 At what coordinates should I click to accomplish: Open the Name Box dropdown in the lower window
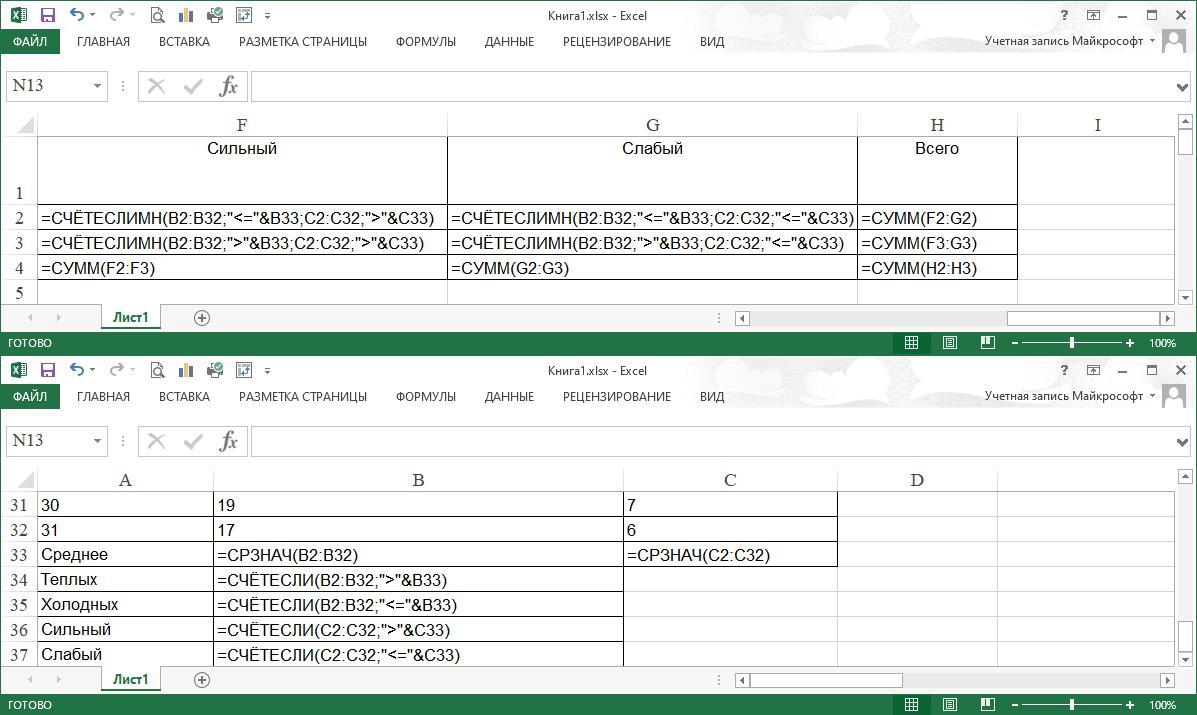pyautogui.click(x=97, y=441)
